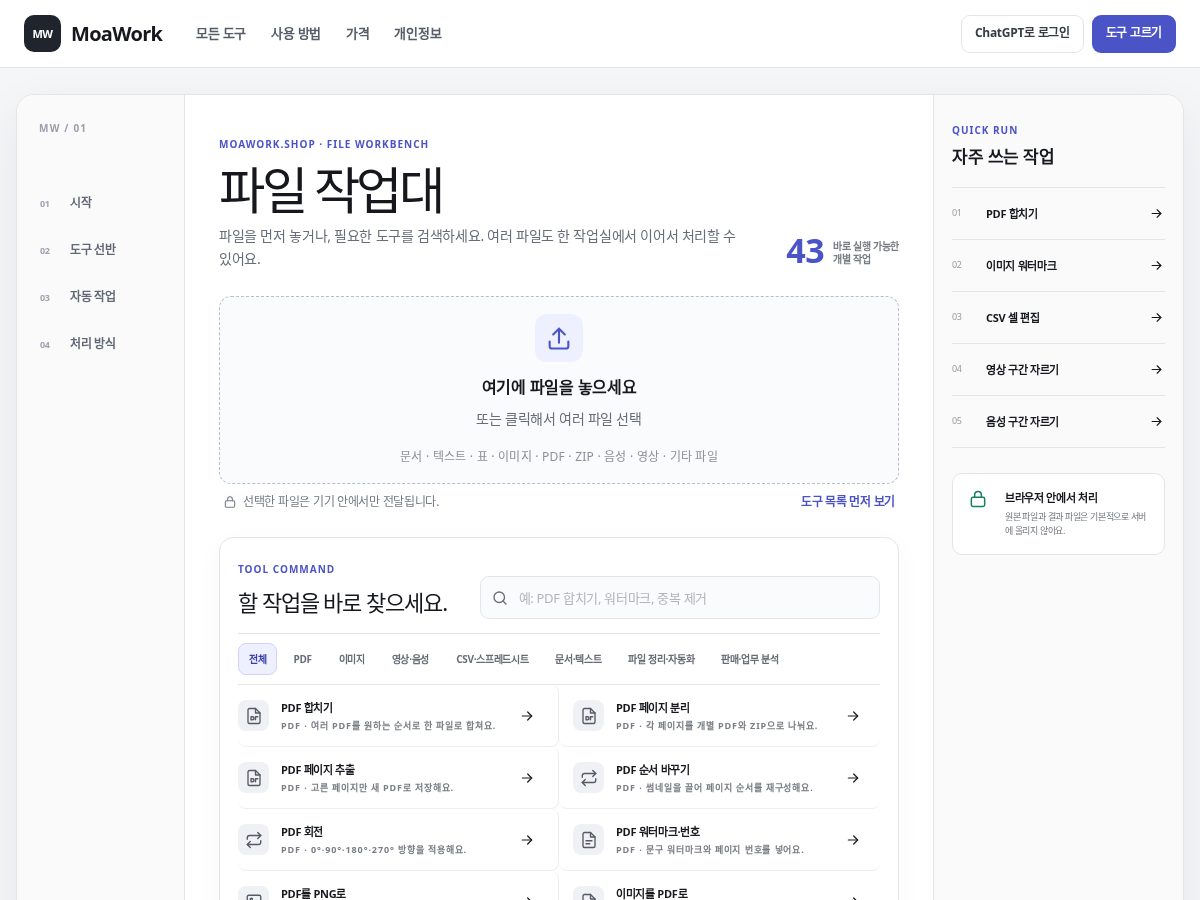Screen dimensions: 1200x900
Task: Select the 파일 정리·자동화 filter tab
Action: 661,659
